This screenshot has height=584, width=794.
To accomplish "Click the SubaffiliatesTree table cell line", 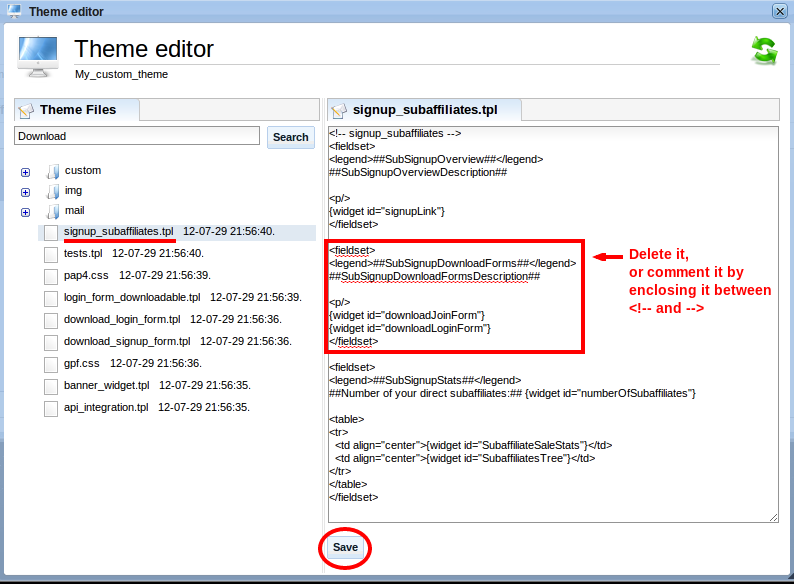I will pyautogui.click(x=465, y=458).
